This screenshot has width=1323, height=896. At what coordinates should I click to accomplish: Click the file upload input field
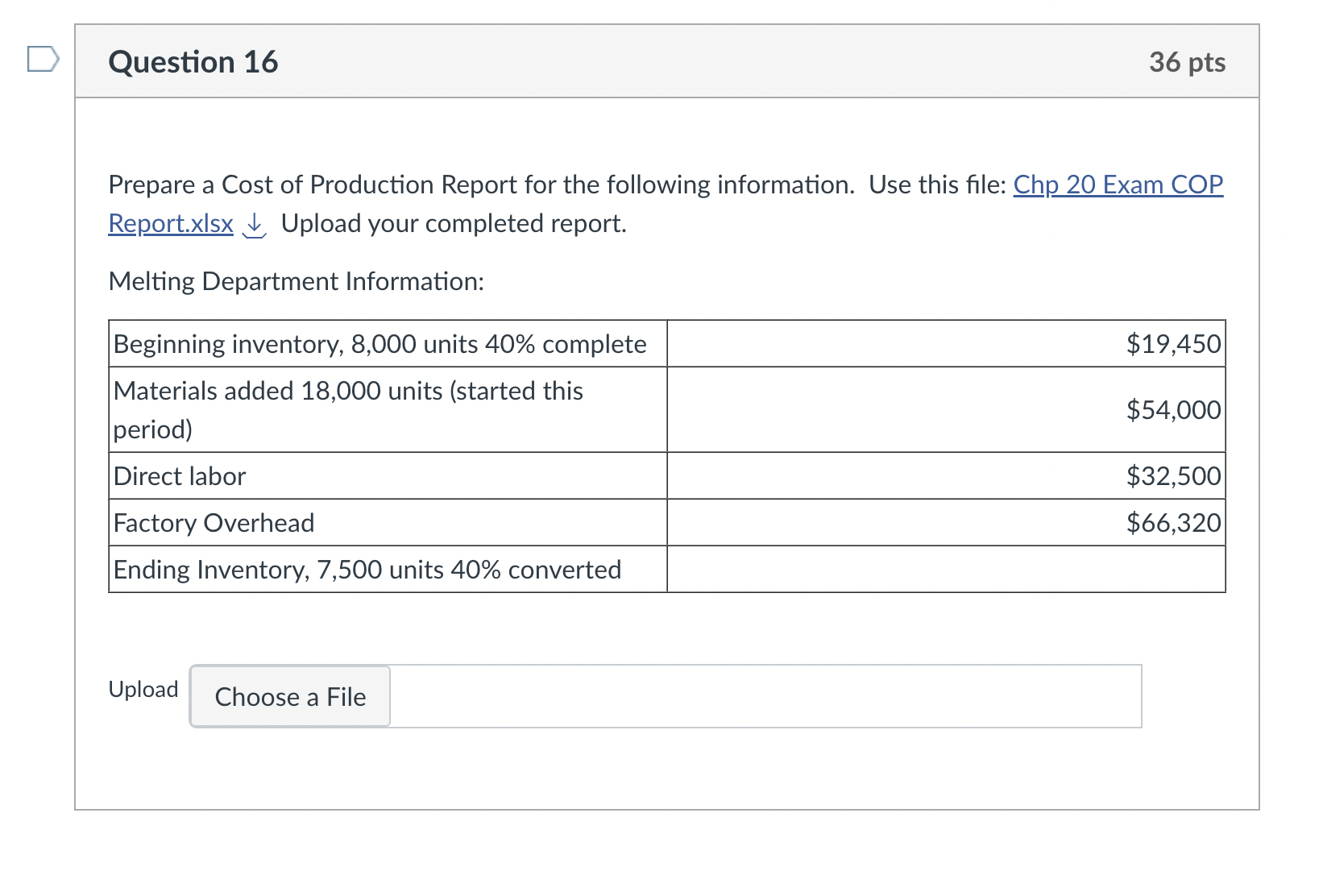[765, 696]
